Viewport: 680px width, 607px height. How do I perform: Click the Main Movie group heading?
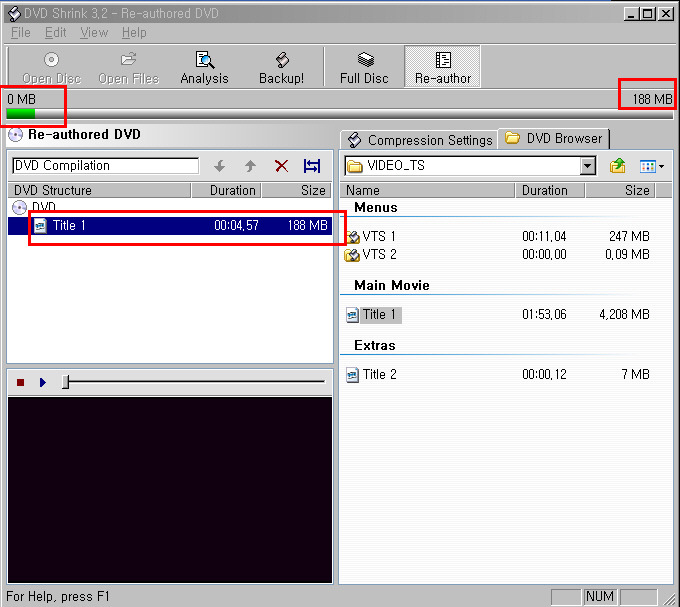pyautogui.click(x=392, y=285)
